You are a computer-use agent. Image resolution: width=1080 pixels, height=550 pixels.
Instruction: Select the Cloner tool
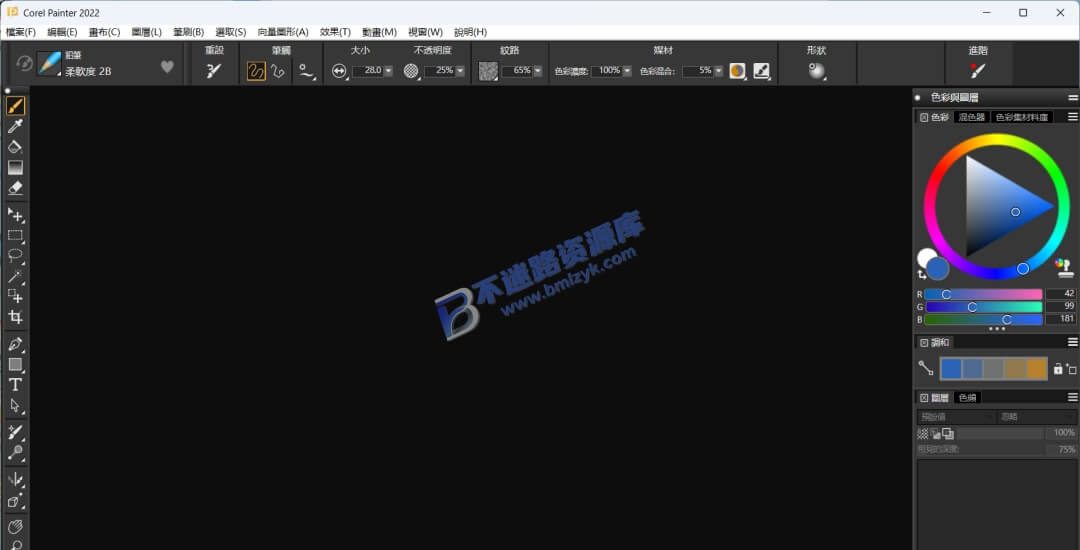click(15, 432)
